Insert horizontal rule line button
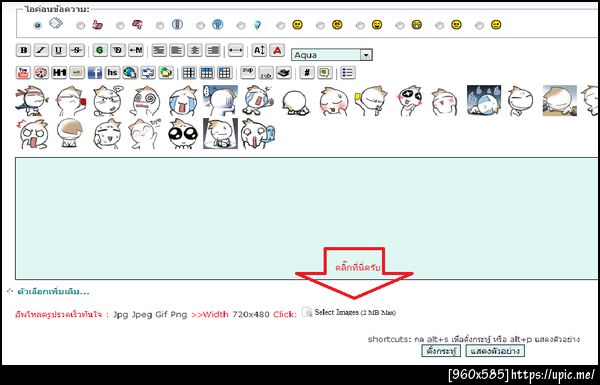 click(236, 50)
